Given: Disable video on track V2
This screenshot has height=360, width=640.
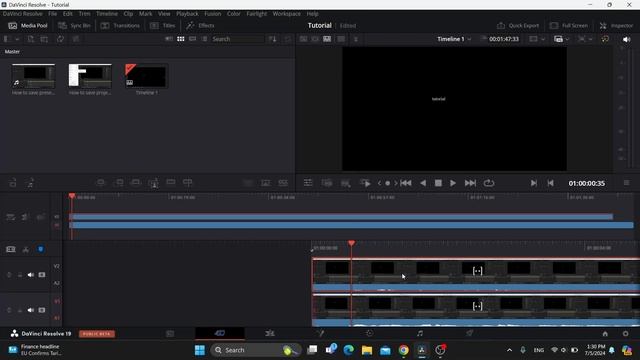Looking at the screenshot, I should [x=42, y=275].
